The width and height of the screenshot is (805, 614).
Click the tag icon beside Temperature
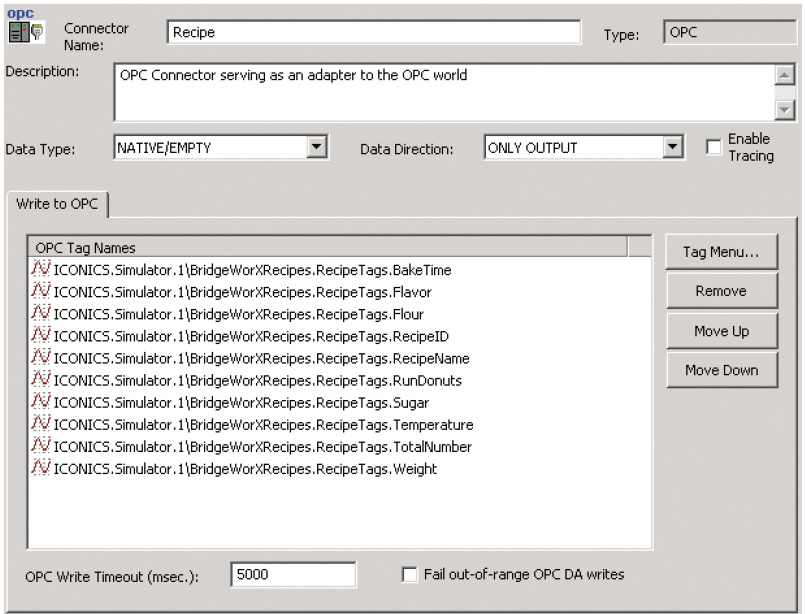coord(41,423)
